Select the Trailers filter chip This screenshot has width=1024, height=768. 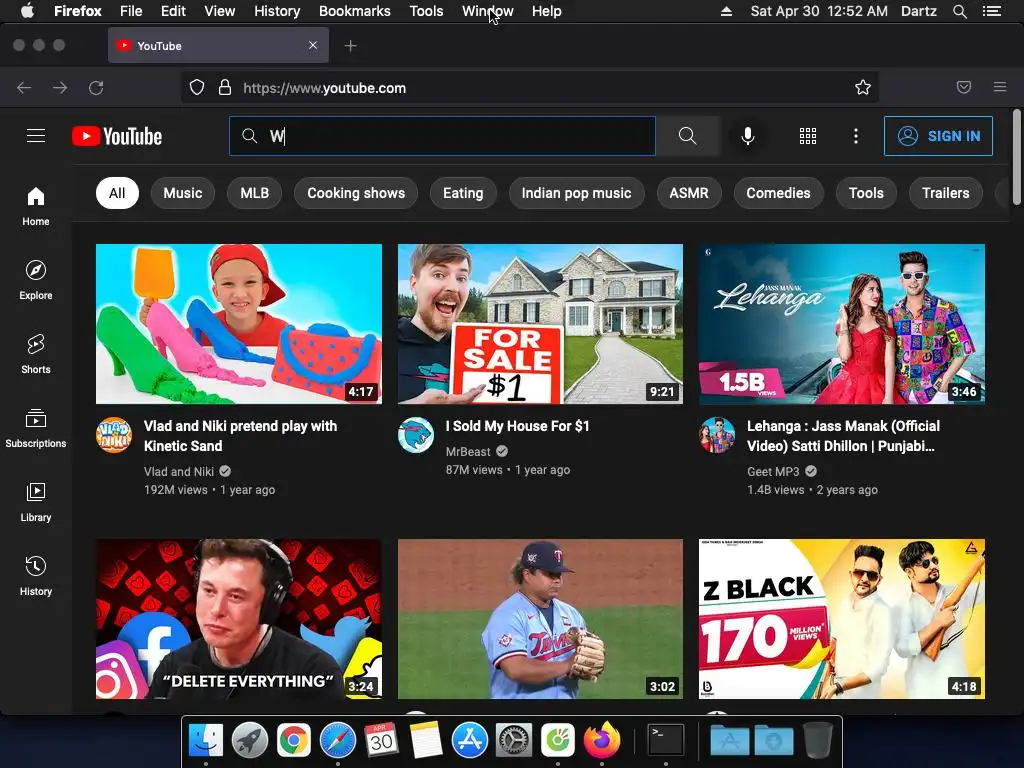tap(946, 193)
